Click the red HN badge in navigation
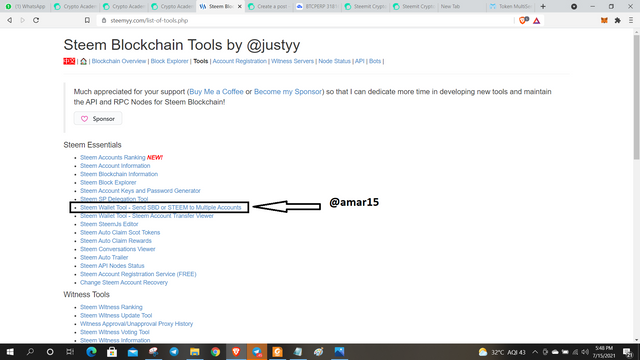Viewport: 640px width, 360px height. point(69,61)
